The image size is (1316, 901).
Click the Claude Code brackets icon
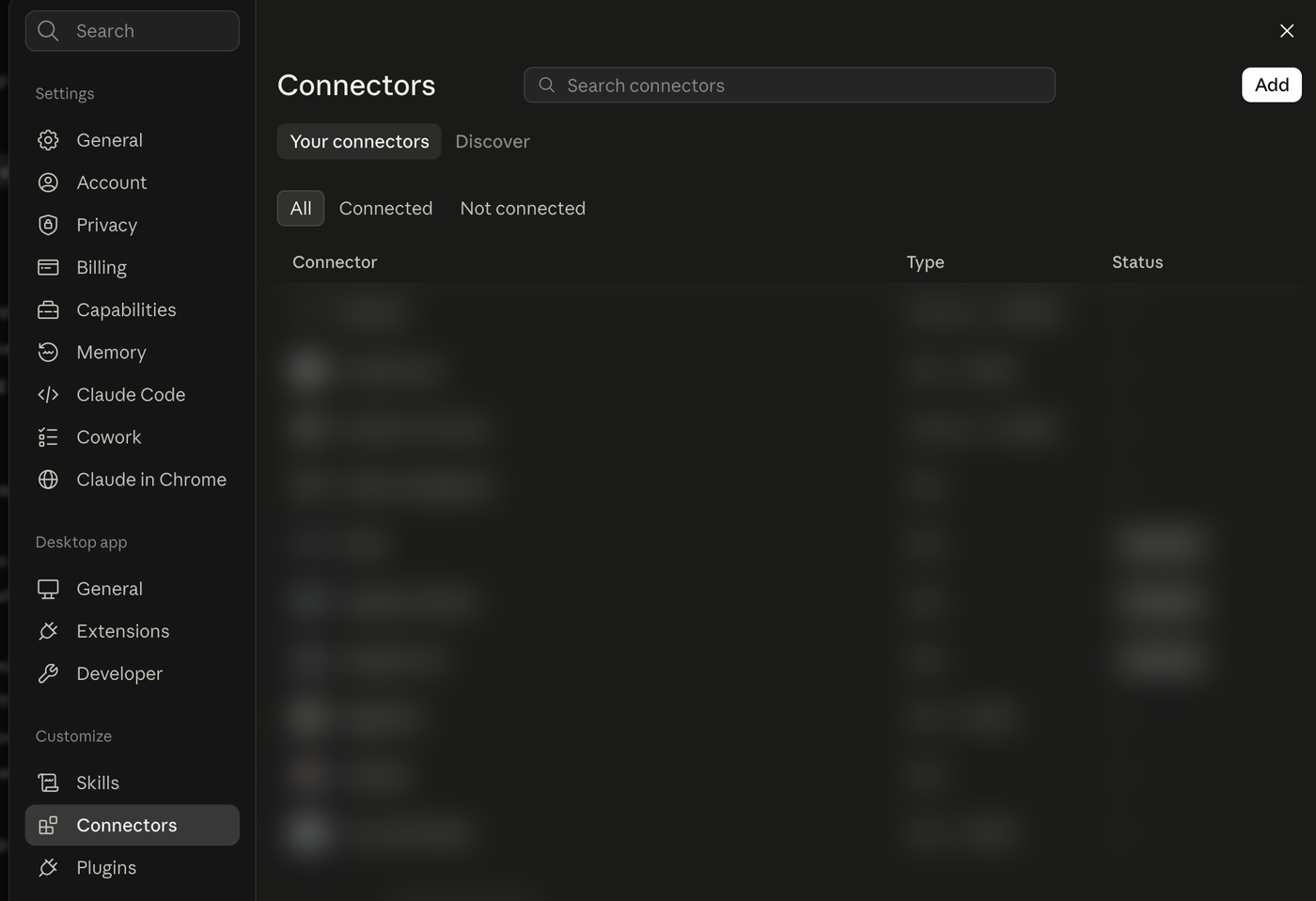48,395
